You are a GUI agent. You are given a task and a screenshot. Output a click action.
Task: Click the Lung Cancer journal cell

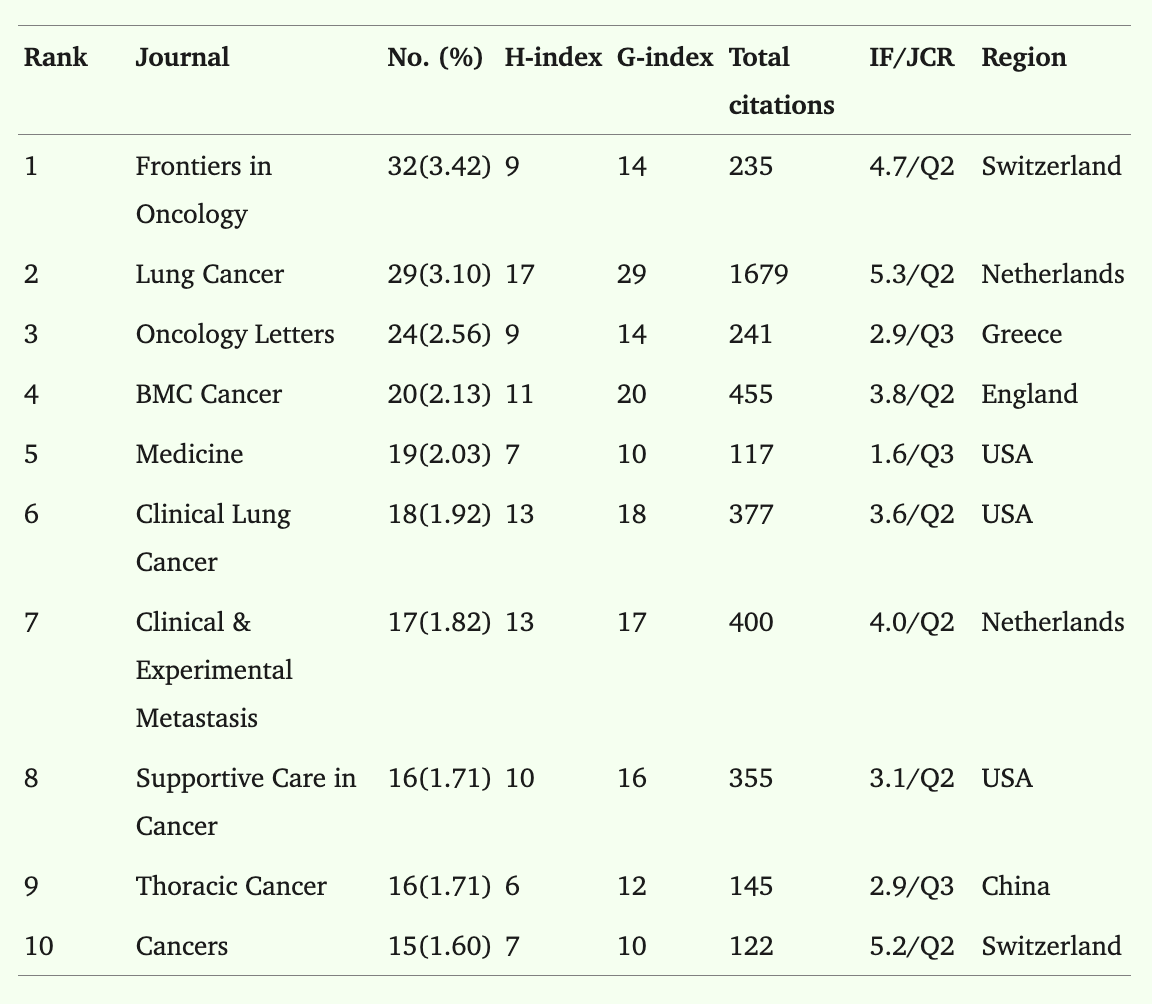coord(209,275)
